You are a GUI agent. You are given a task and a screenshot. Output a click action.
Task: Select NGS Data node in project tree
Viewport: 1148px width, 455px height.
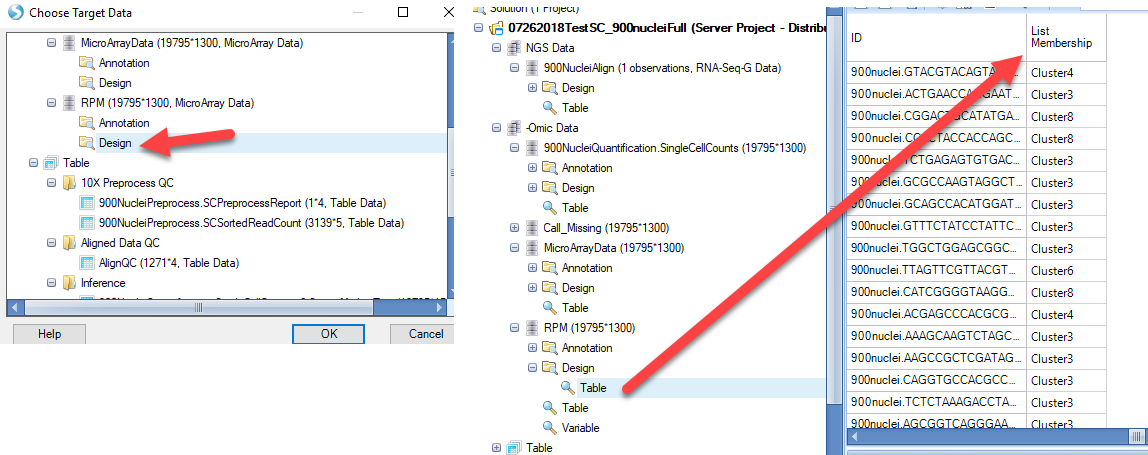click(x=550, y=48)
